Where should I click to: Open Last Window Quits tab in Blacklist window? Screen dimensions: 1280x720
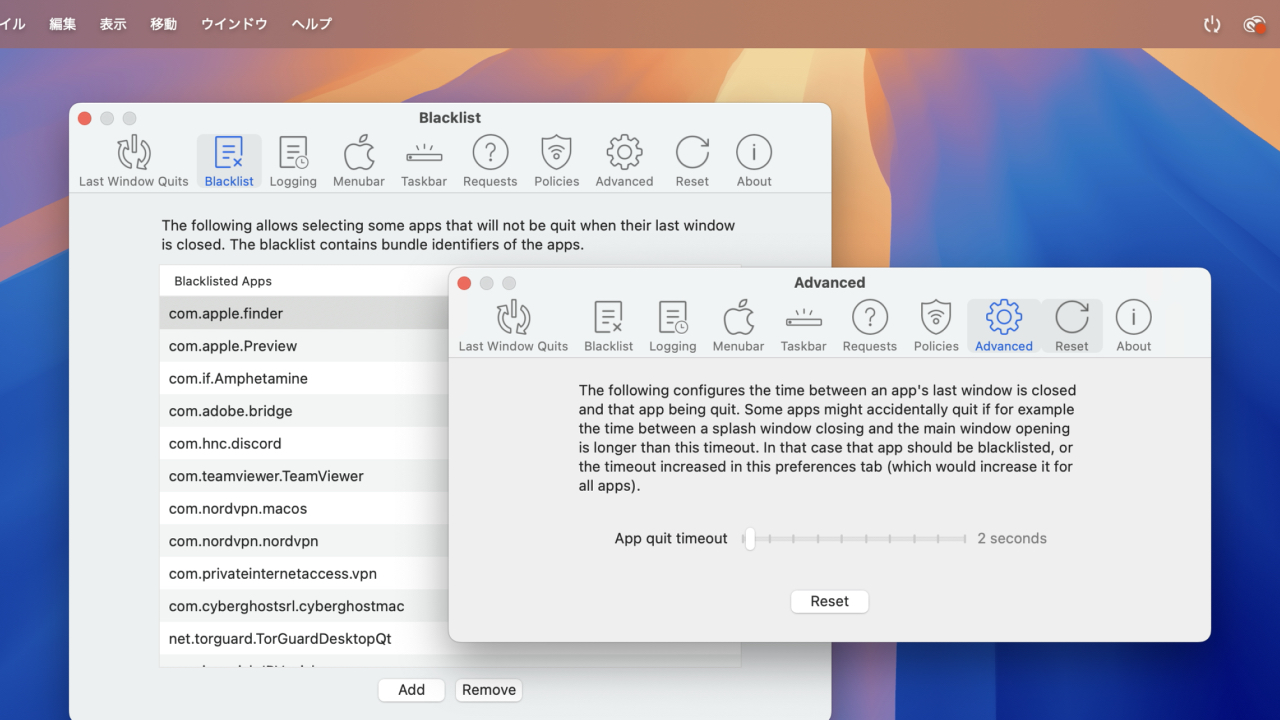click(134, 162)
